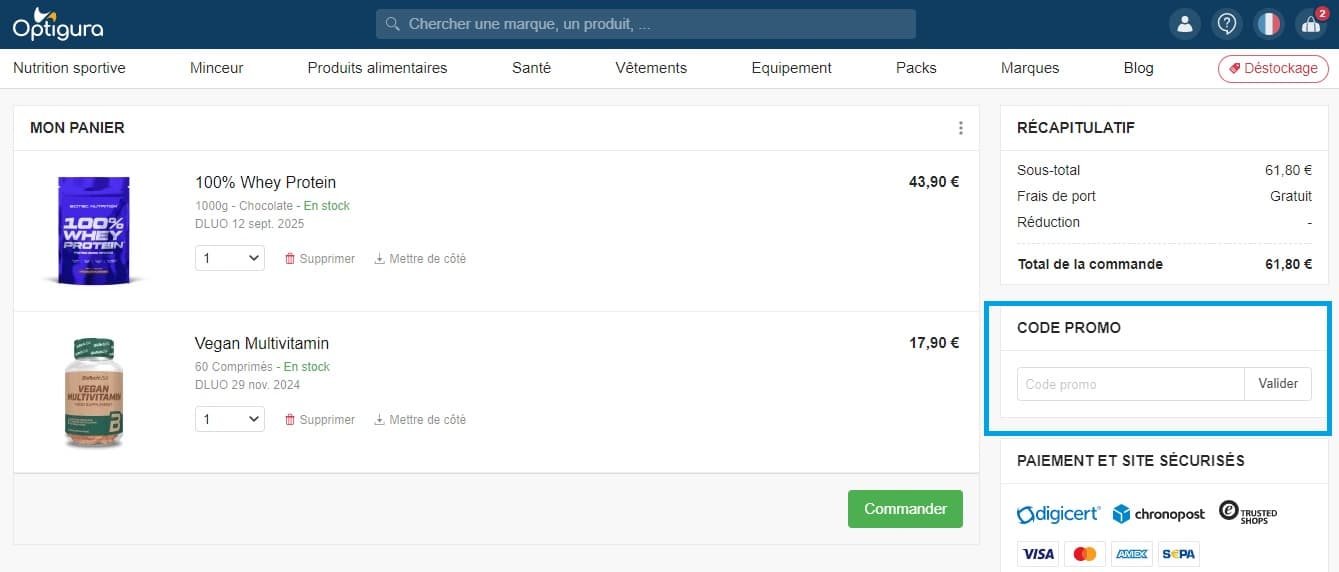Click the Gratuit shipping value

[x=1291, y=196]
